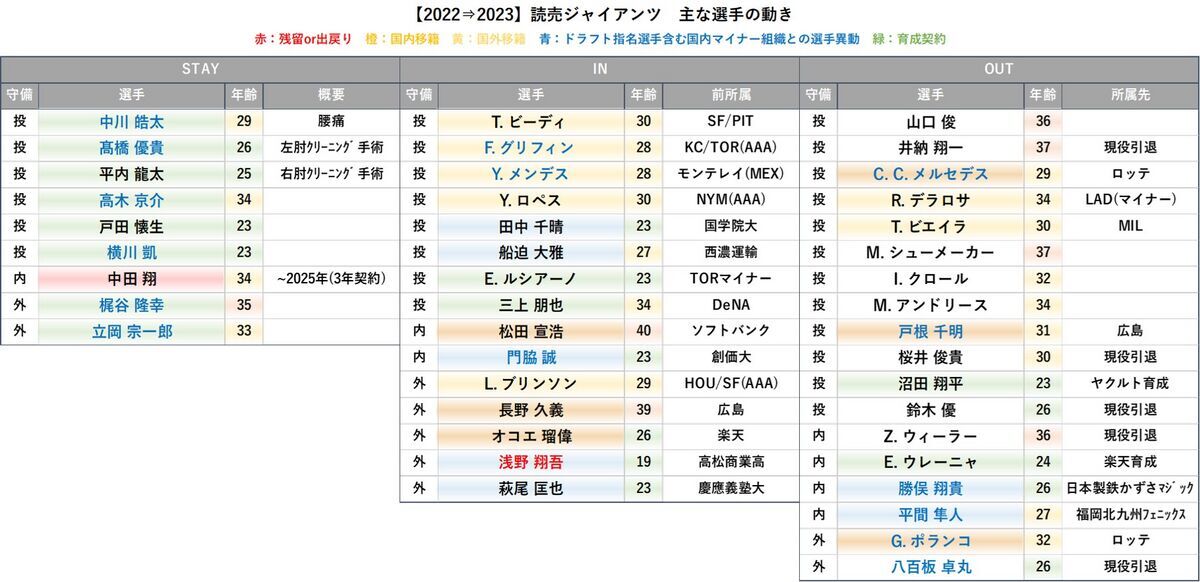Select player name 戸田 懐生
The width and height of the screenshot is (1200, 582).
click(x=132, y=226)
